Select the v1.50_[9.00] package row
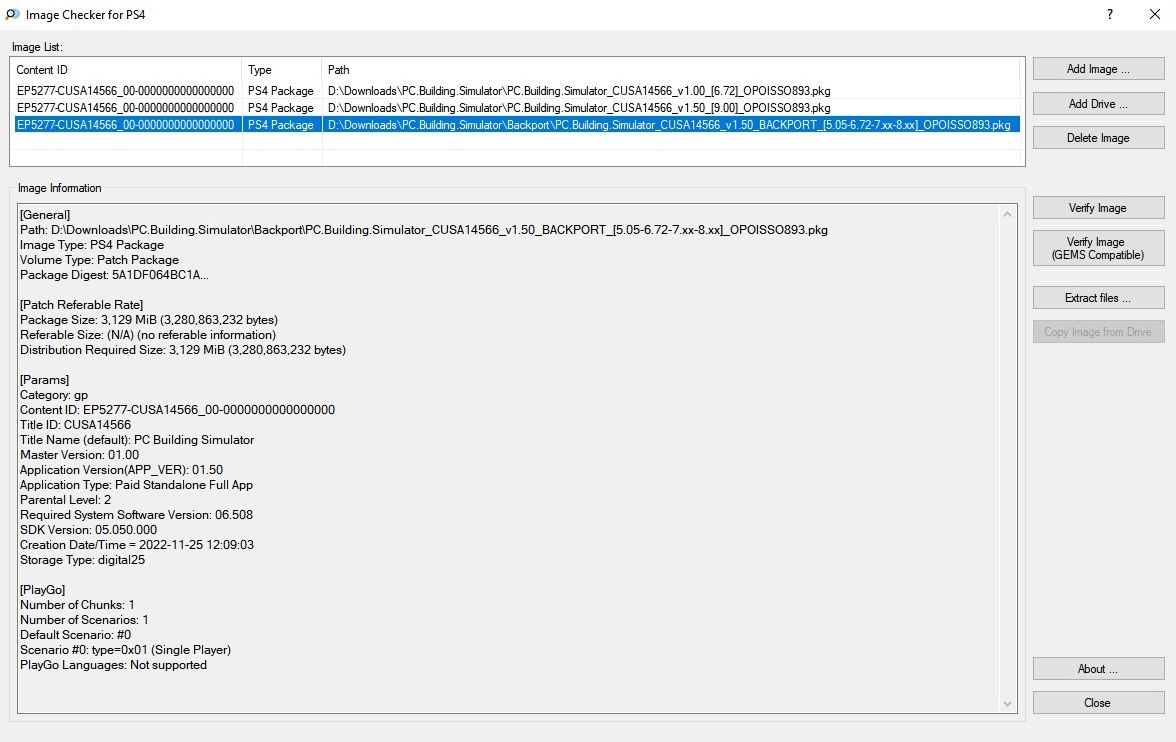Image resolution: width=1176 pixels, height=742 pixels. (517, 108)
